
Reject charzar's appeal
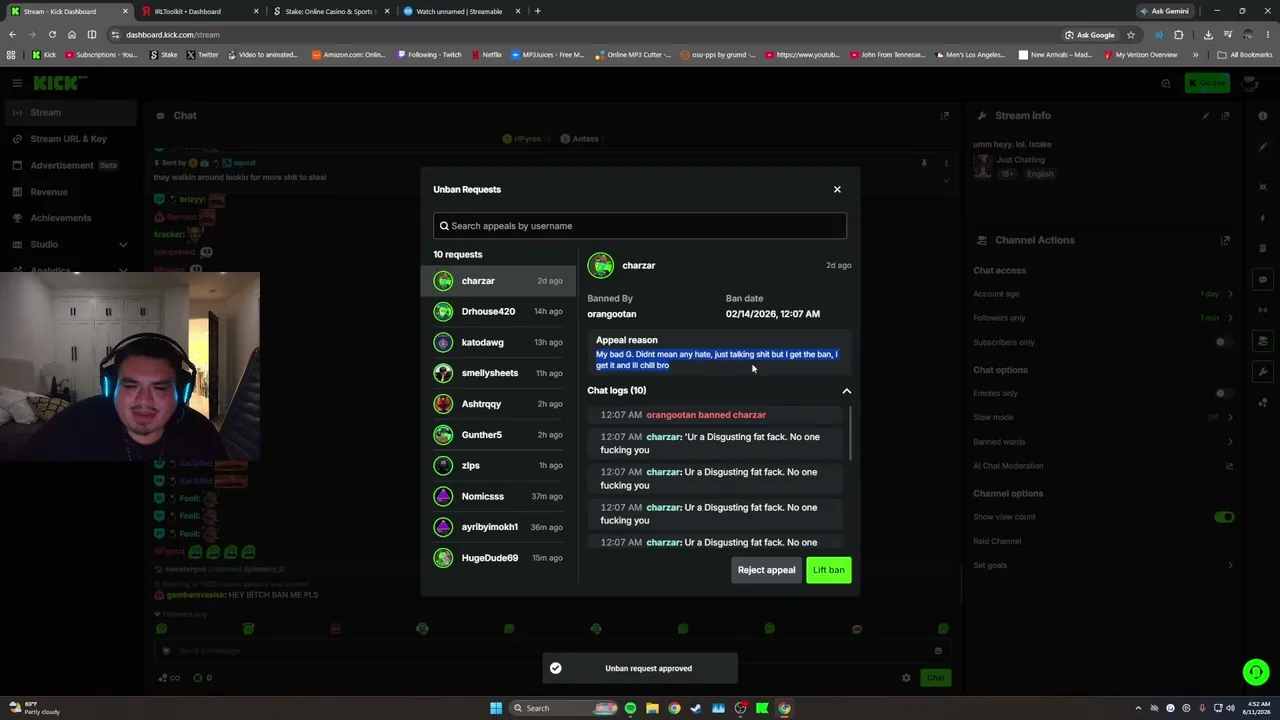(767, 570)
